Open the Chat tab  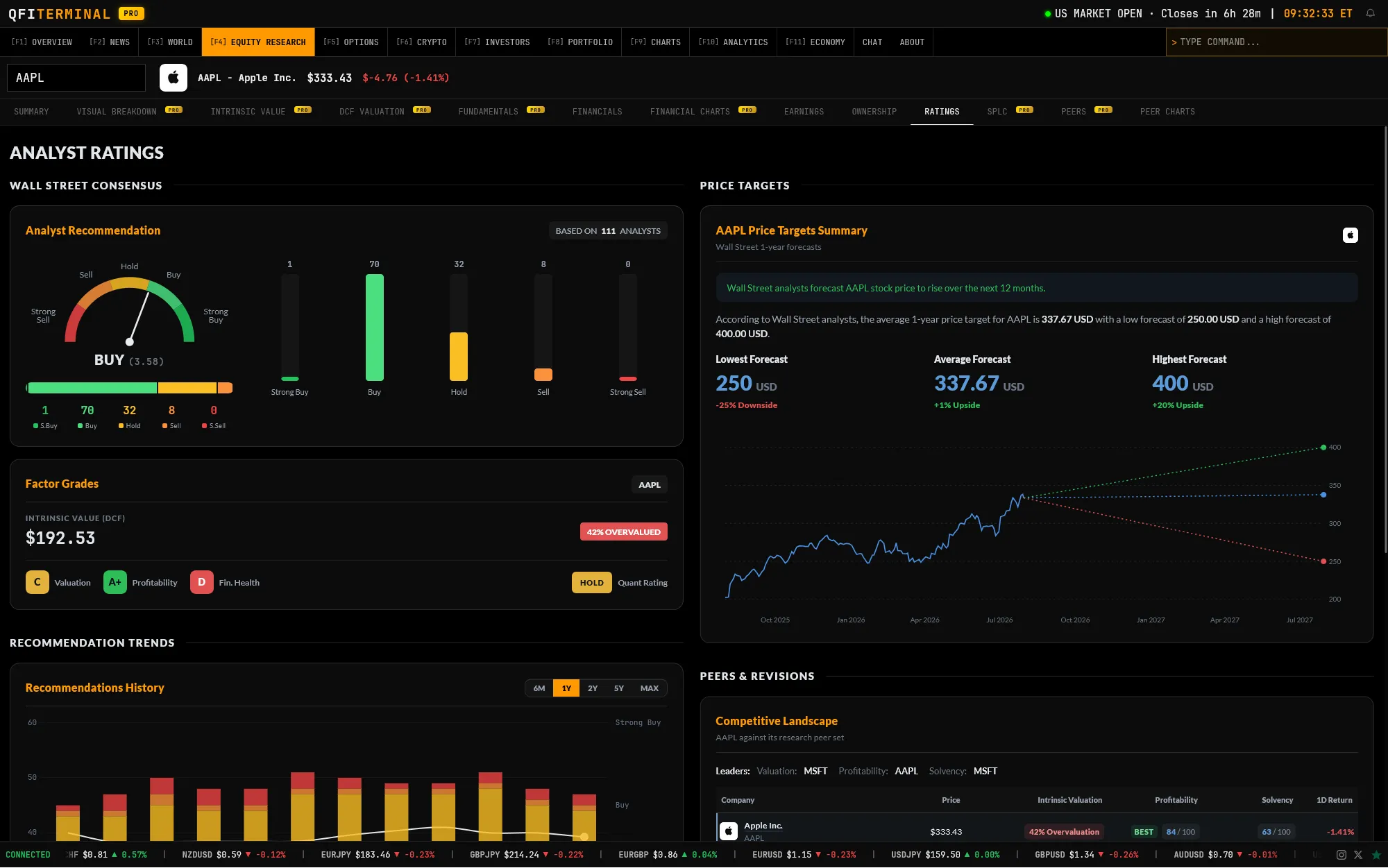(872, 42)
